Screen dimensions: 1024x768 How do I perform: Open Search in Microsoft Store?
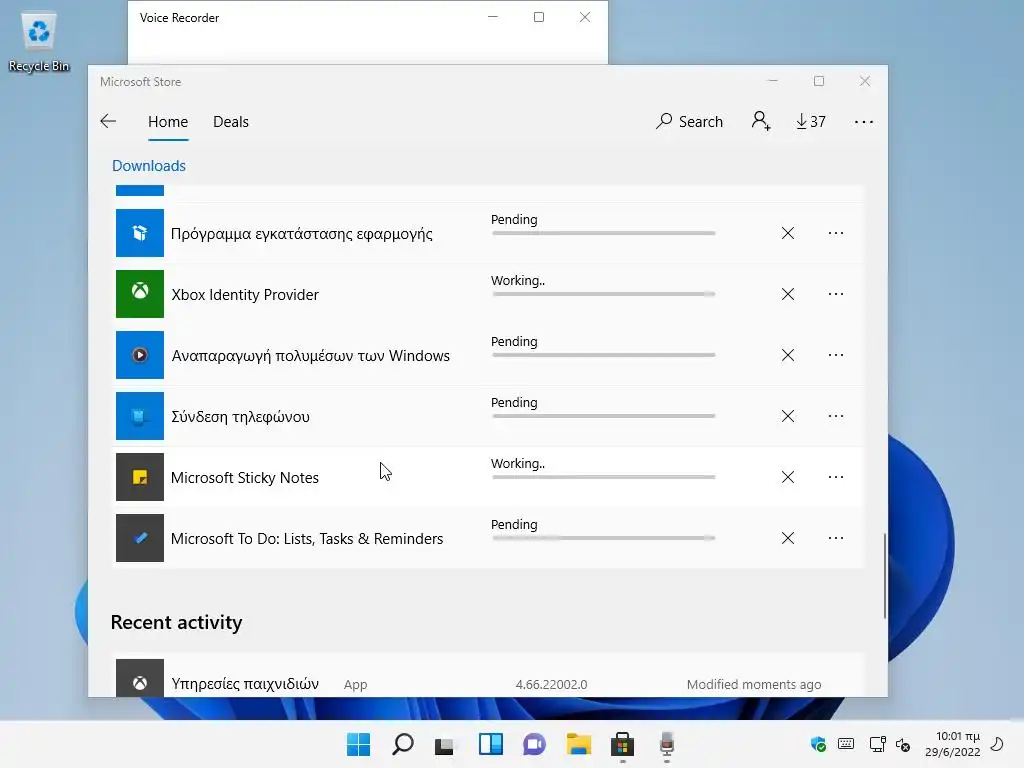[690, 121]
